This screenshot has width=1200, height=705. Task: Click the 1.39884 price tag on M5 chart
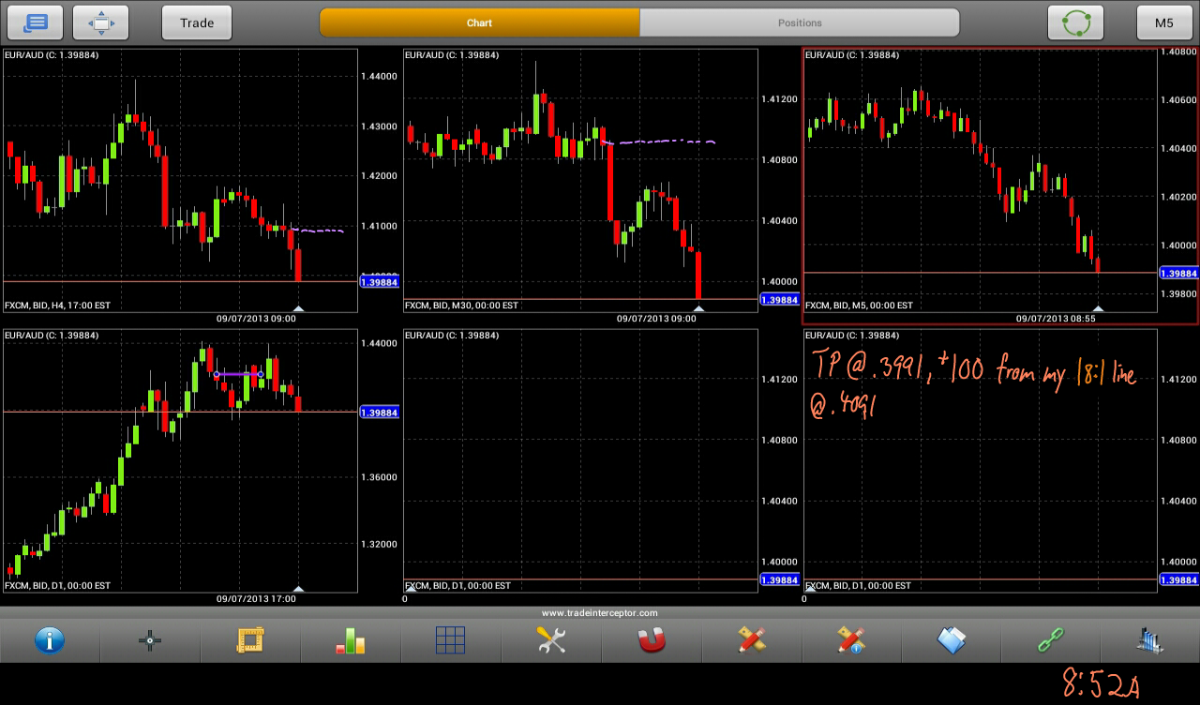click(1179, 272)
